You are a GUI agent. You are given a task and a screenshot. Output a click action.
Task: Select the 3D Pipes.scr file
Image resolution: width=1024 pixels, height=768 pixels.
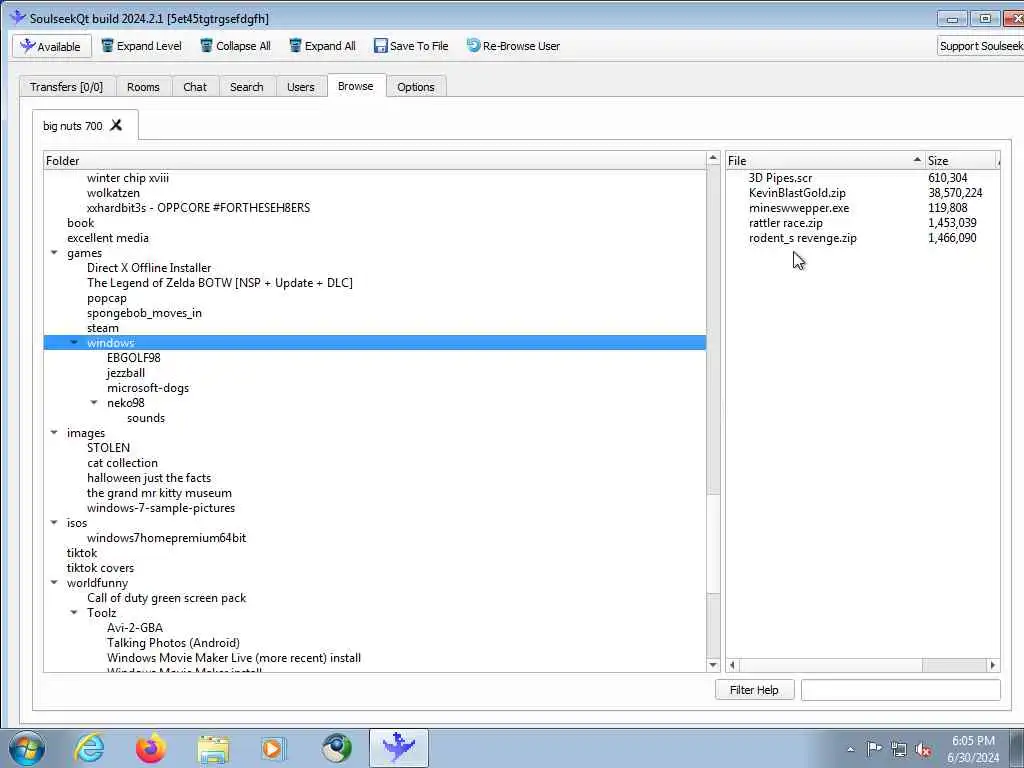point(780,178)
